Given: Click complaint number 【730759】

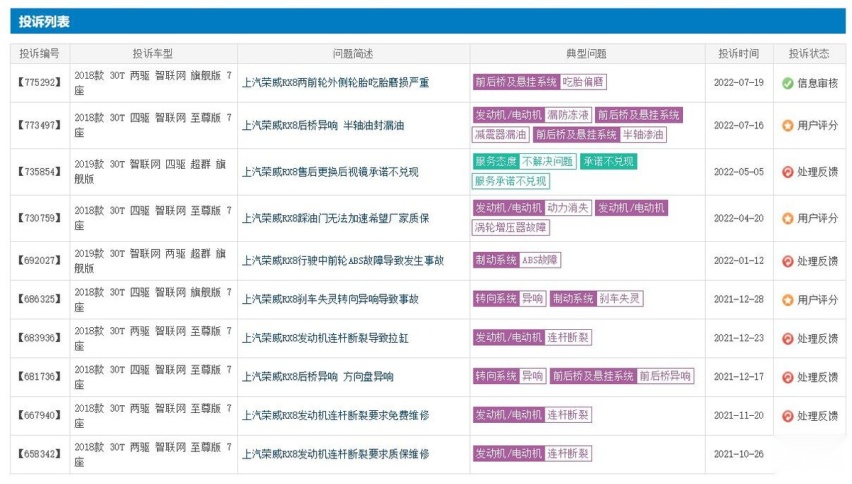Looking at the screenshot, I should pos(39,218).
